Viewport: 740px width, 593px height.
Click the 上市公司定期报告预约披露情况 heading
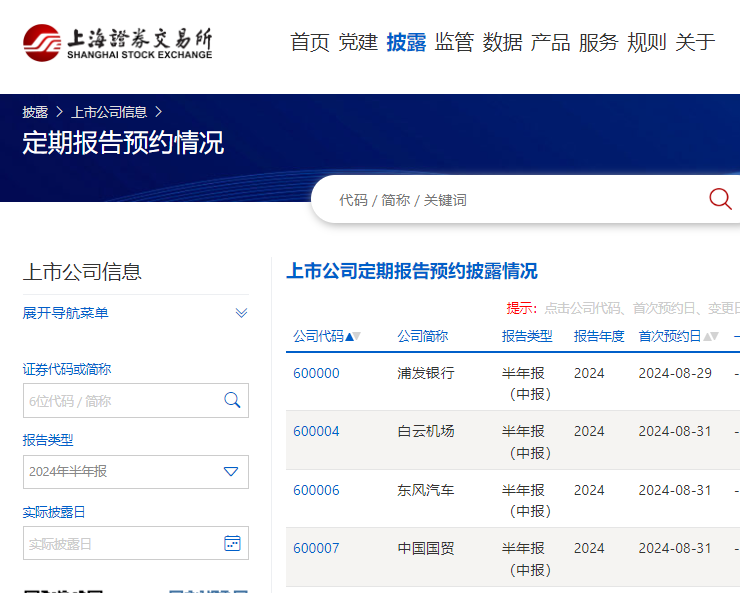pyautogui.click(x=412, y=271)
